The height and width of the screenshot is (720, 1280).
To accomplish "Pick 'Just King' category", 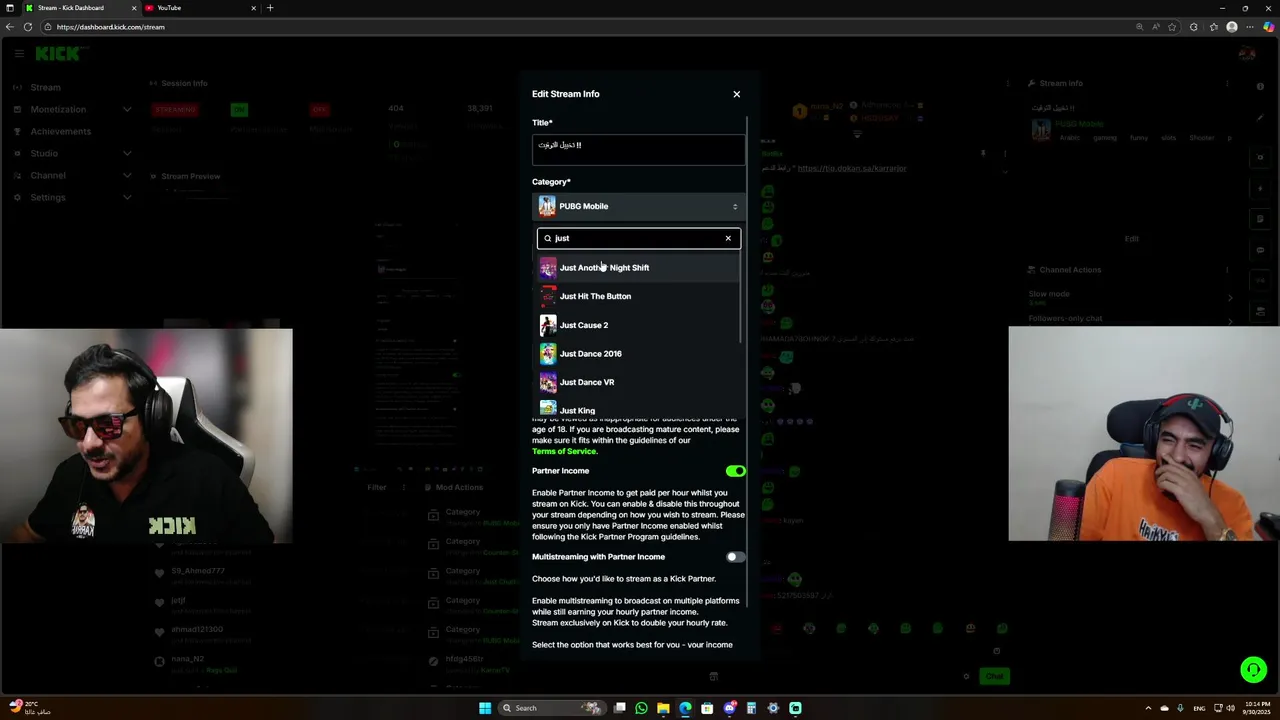I will (x=638, y=409).
